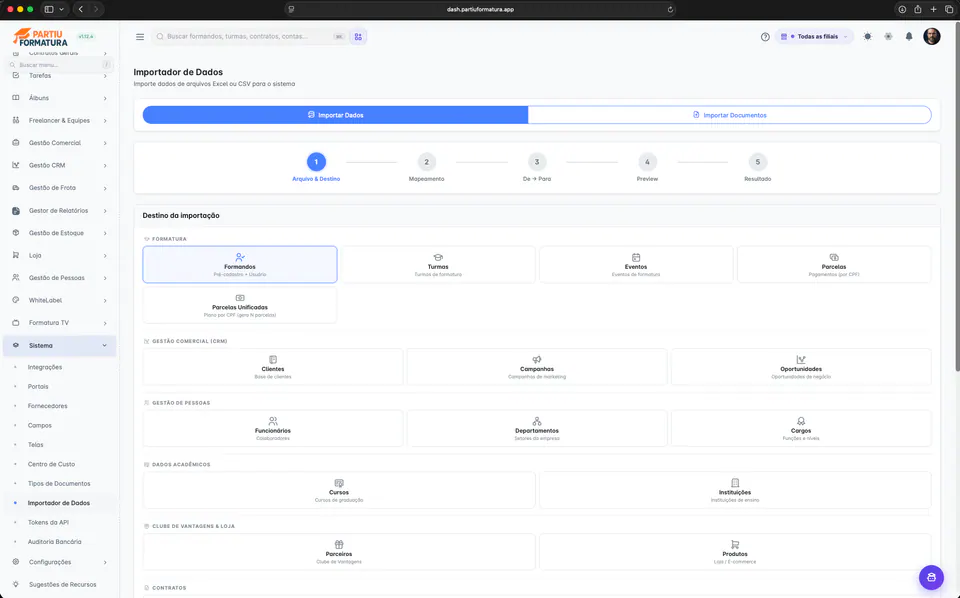Image resolution: width=960 pixels, height=598 pixels.
Task: Click the Formatura TV sidebar icon
Action: pyautogui.click(x=16, y=323)
